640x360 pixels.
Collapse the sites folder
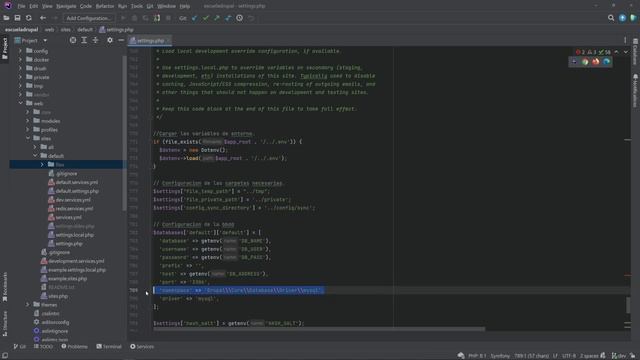pyautogui.click(x=28, y=138)
